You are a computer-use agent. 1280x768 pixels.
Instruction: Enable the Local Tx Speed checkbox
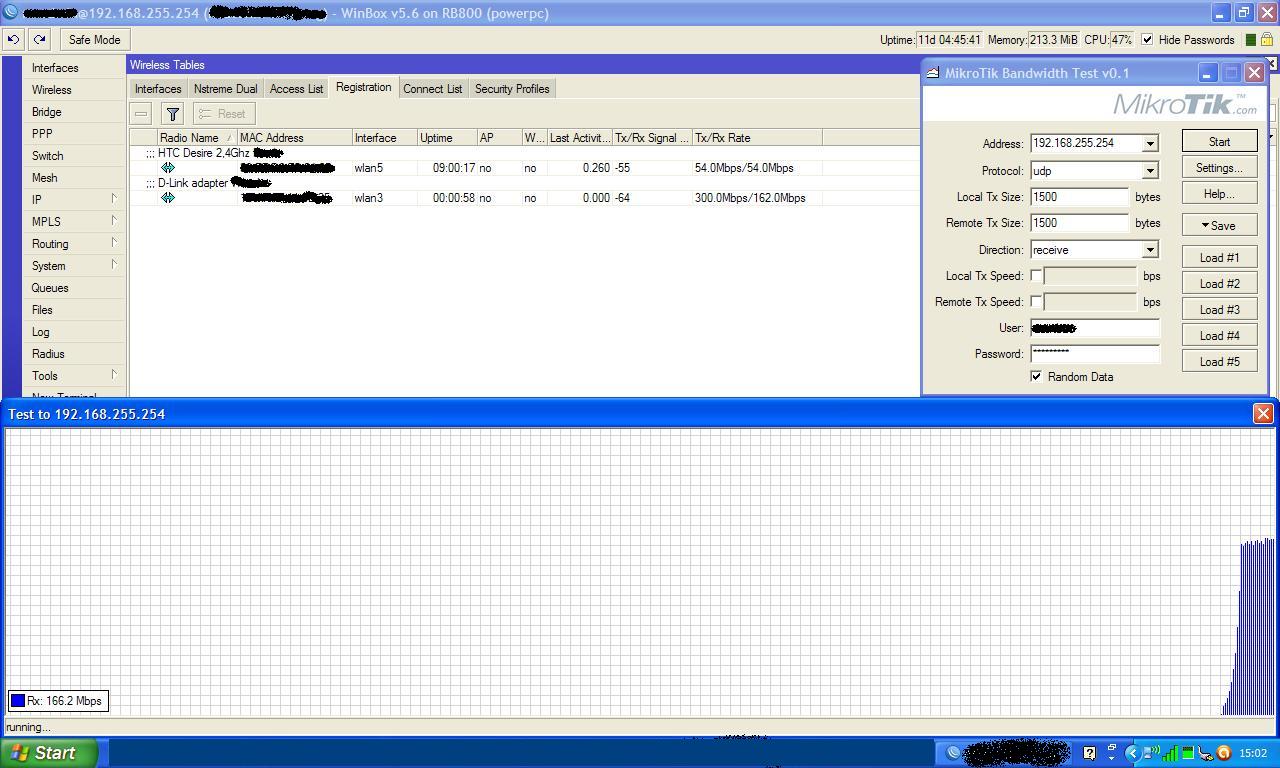1037,275
